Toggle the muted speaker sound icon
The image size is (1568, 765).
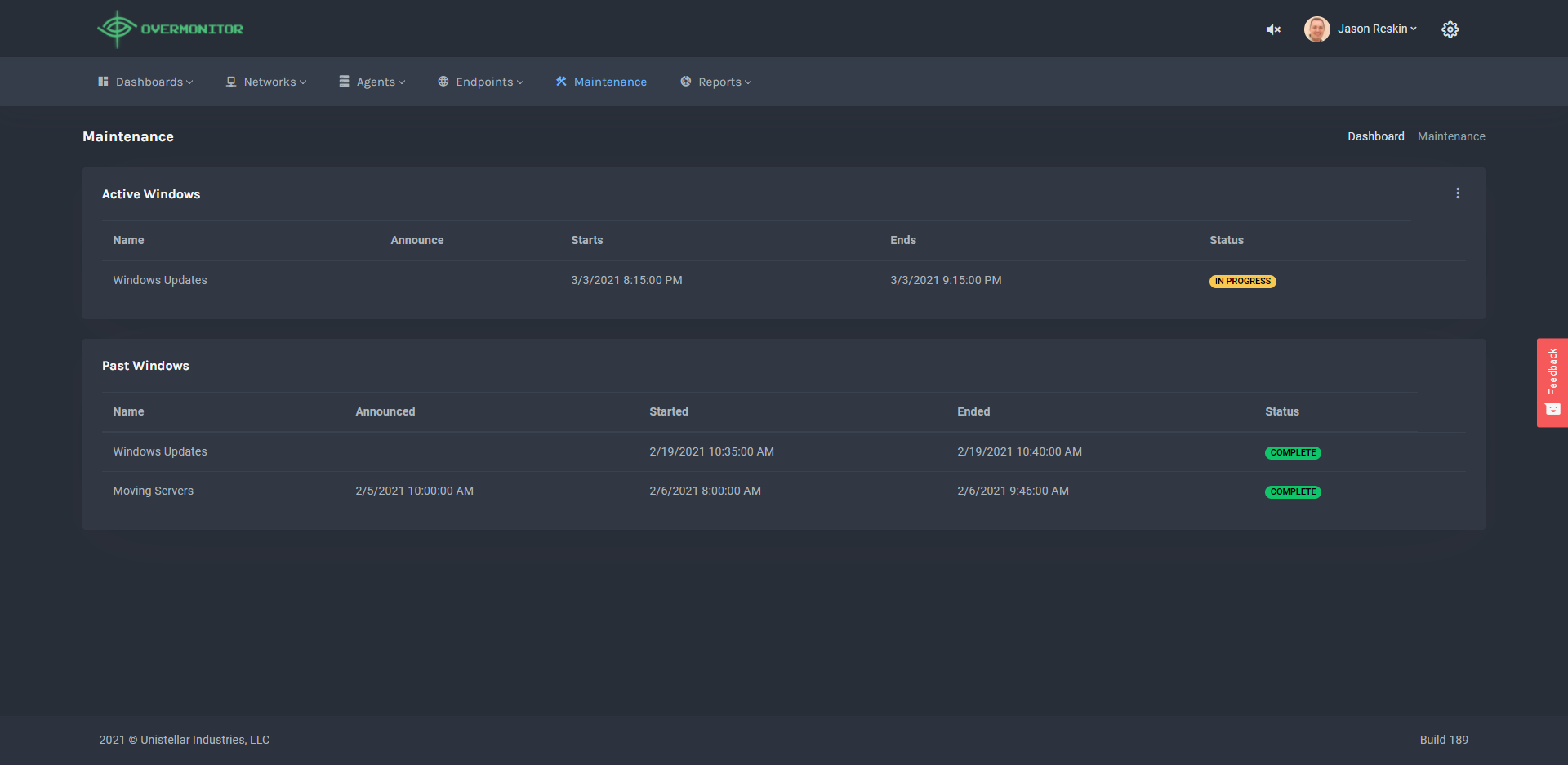1273,29
